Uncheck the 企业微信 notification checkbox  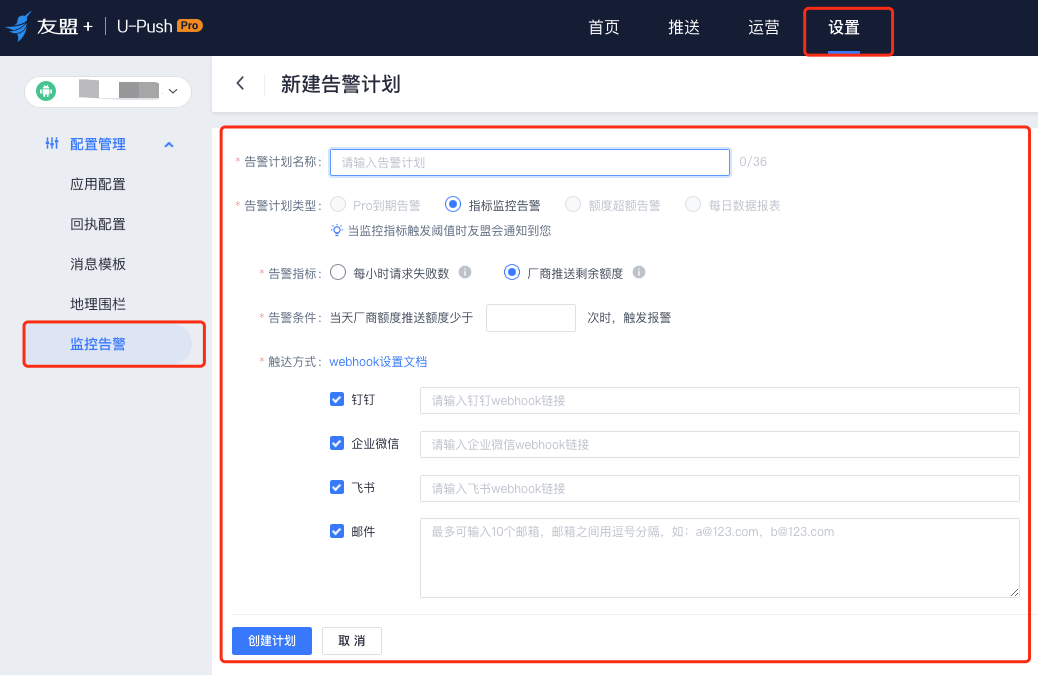pyautogui.click(x=337, y=443)
